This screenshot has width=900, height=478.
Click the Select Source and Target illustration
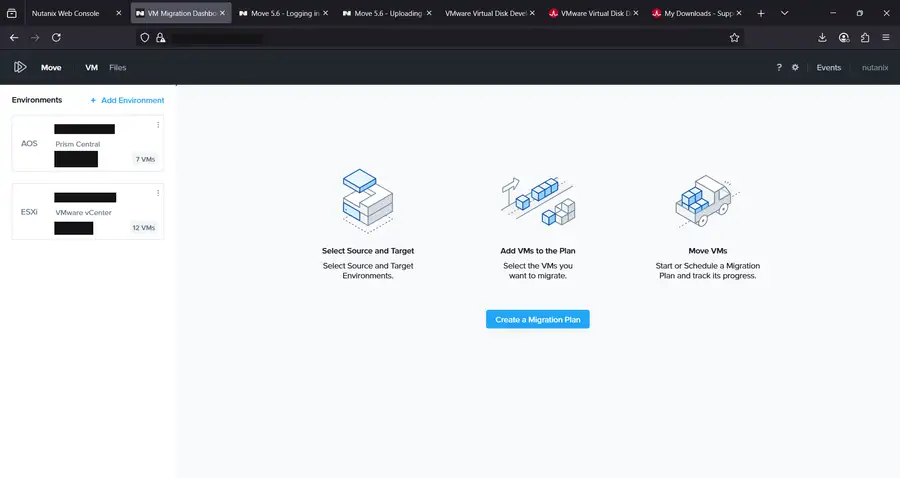(368, 200)
